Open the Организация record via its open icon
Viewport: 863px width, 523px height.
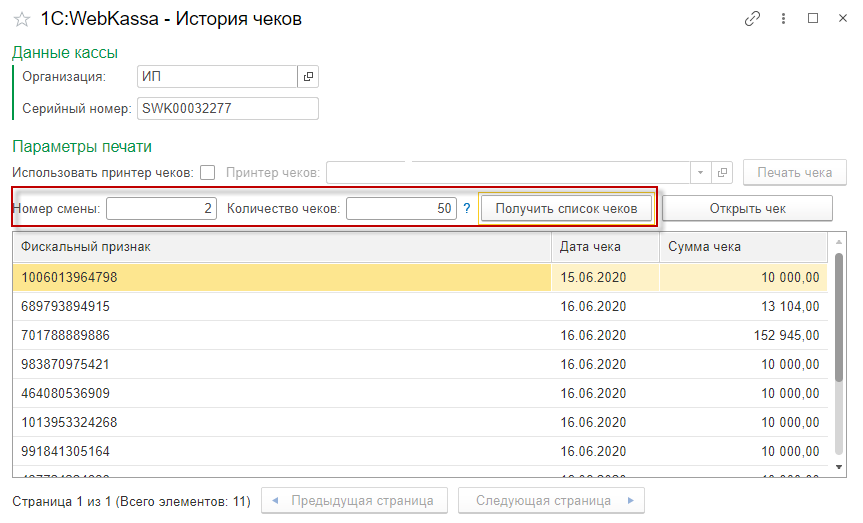pos(308,77)
